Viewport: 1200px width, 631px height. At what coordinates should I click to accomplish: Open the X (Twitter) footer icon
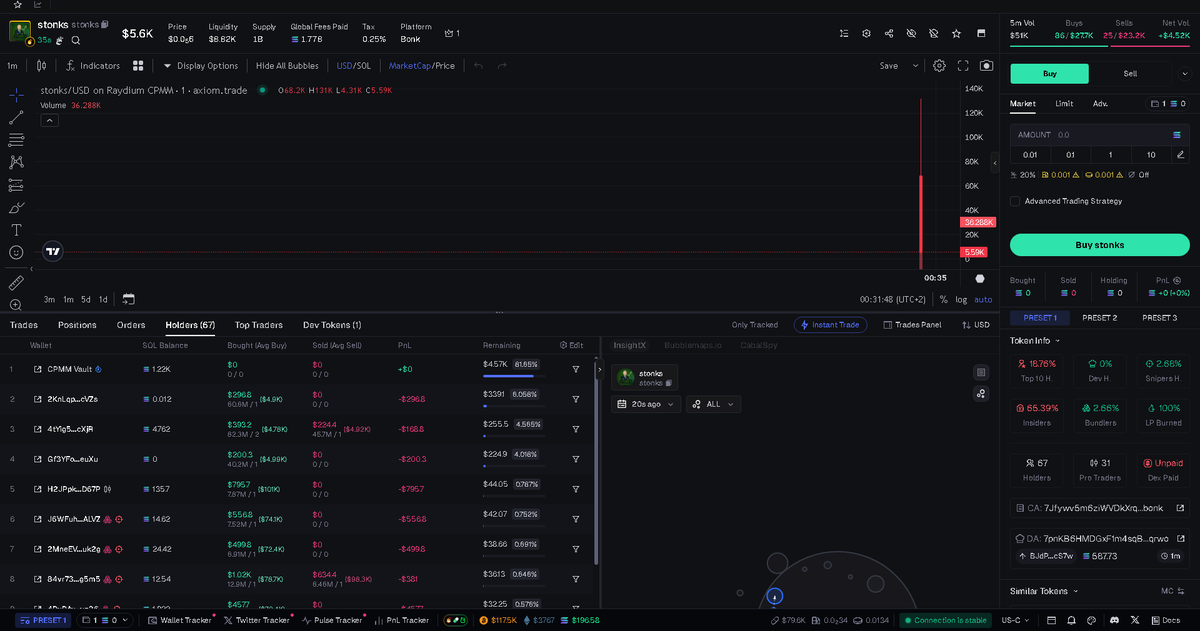point(1136,620)
